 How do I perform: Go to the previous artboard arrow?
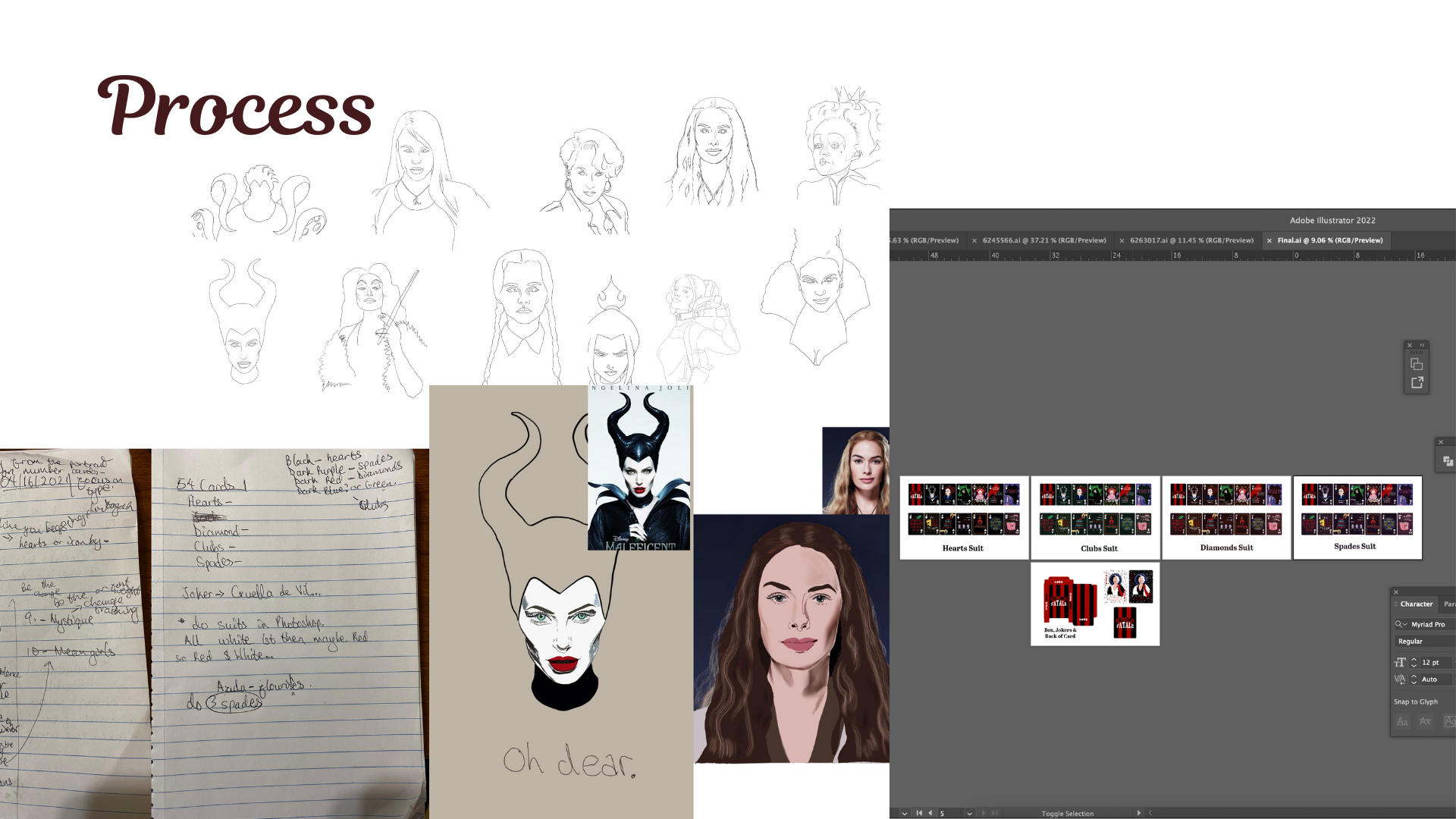click(930, 813)
